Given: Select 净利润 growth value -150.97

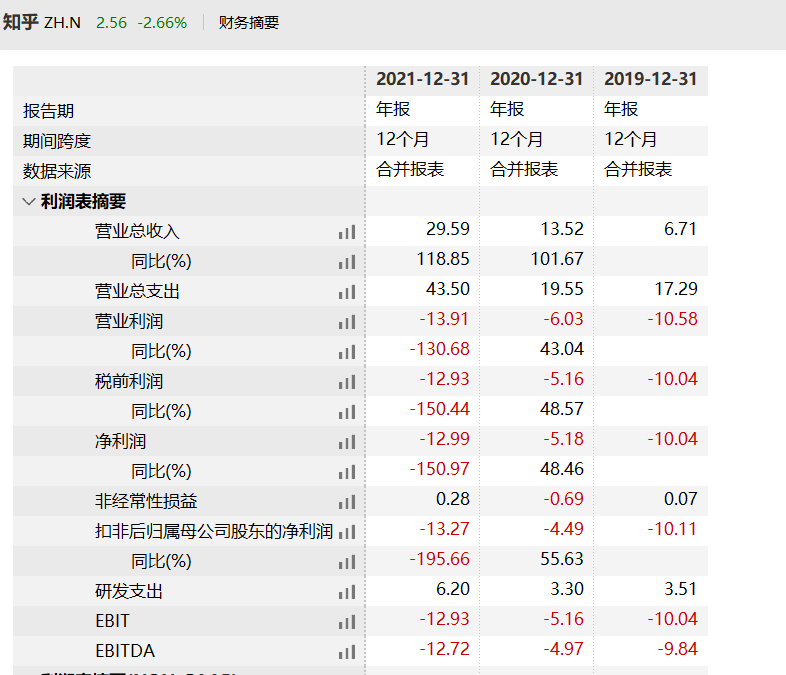Looking at the screenshot, I should 440,469.
